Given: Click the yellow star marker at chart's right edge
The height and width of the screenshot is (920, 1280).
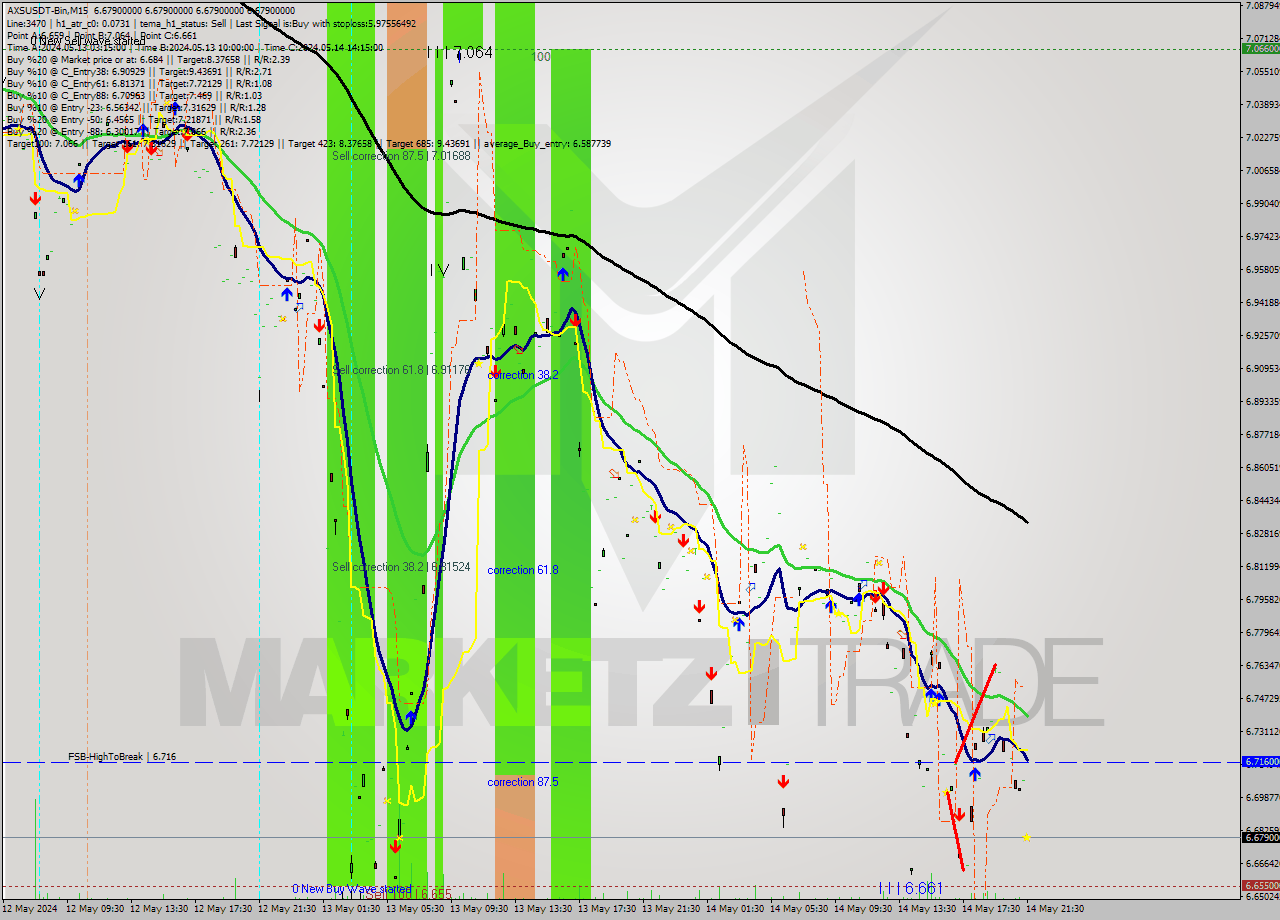Looking at the screenshot, I should (x=1027, y=837).
